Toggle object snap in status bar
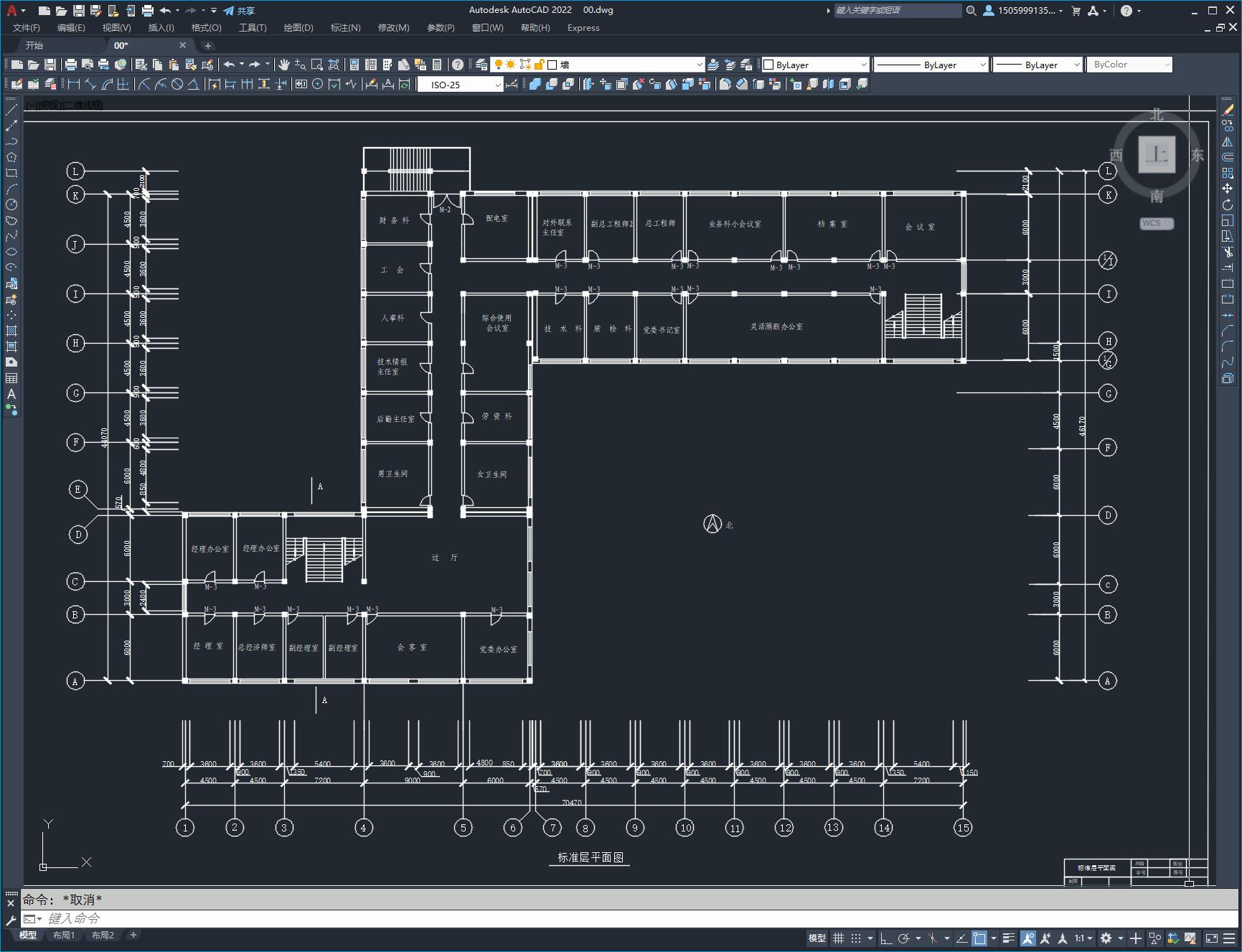This screenshot has width=1242, height=952. [x=979, y=938]
